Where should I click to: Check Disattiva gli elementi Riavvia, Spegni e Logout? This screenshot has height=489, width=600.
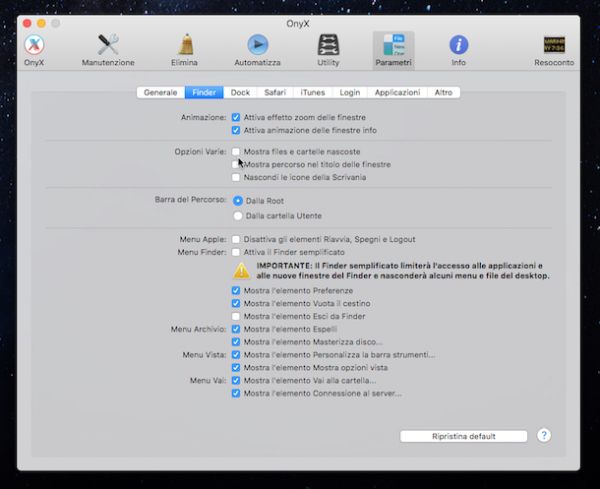pyautogui.click(x=236, y=240)
